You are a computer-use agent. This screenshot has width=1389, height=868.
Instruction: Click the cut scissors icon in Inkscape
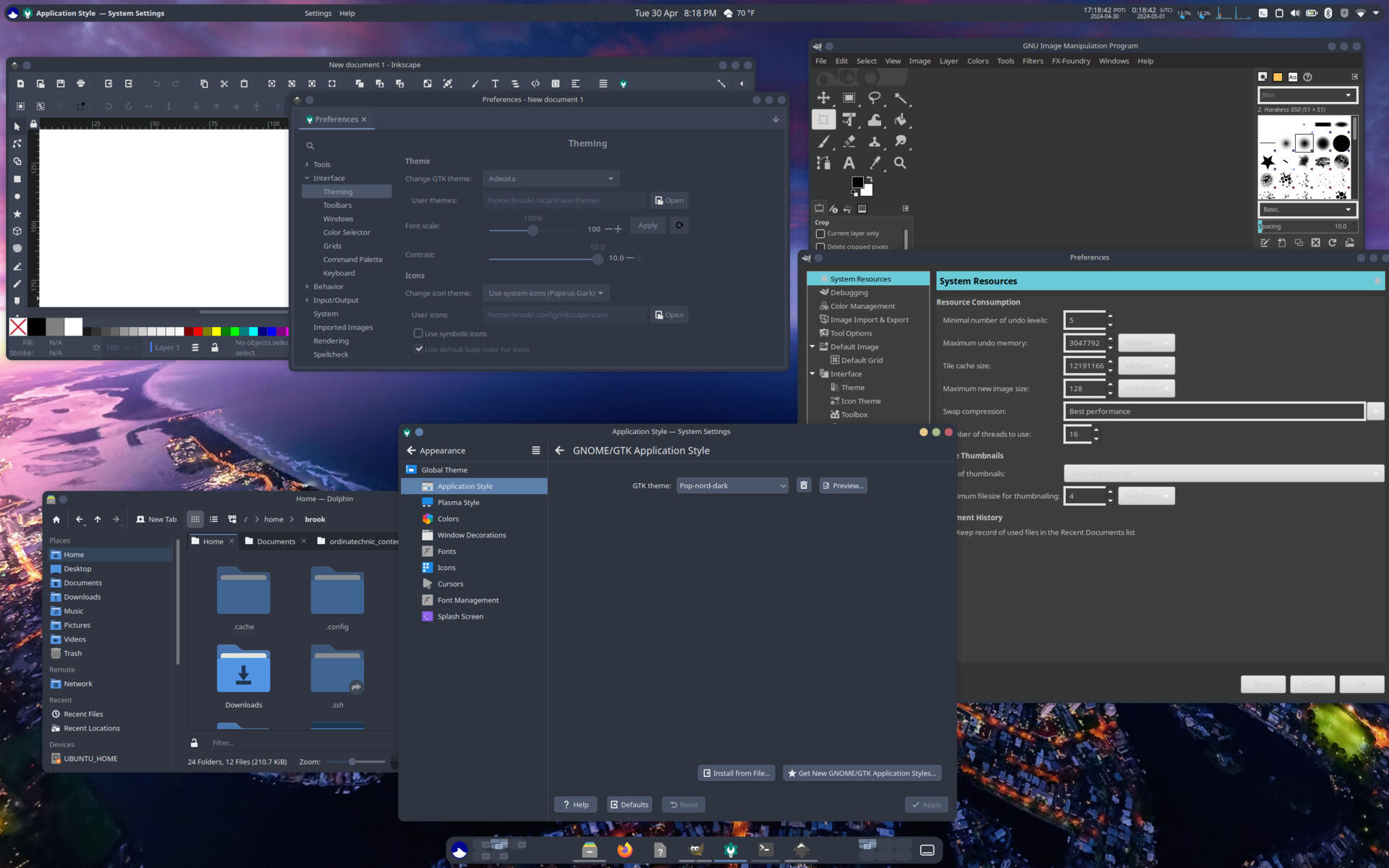coord(224,84)
